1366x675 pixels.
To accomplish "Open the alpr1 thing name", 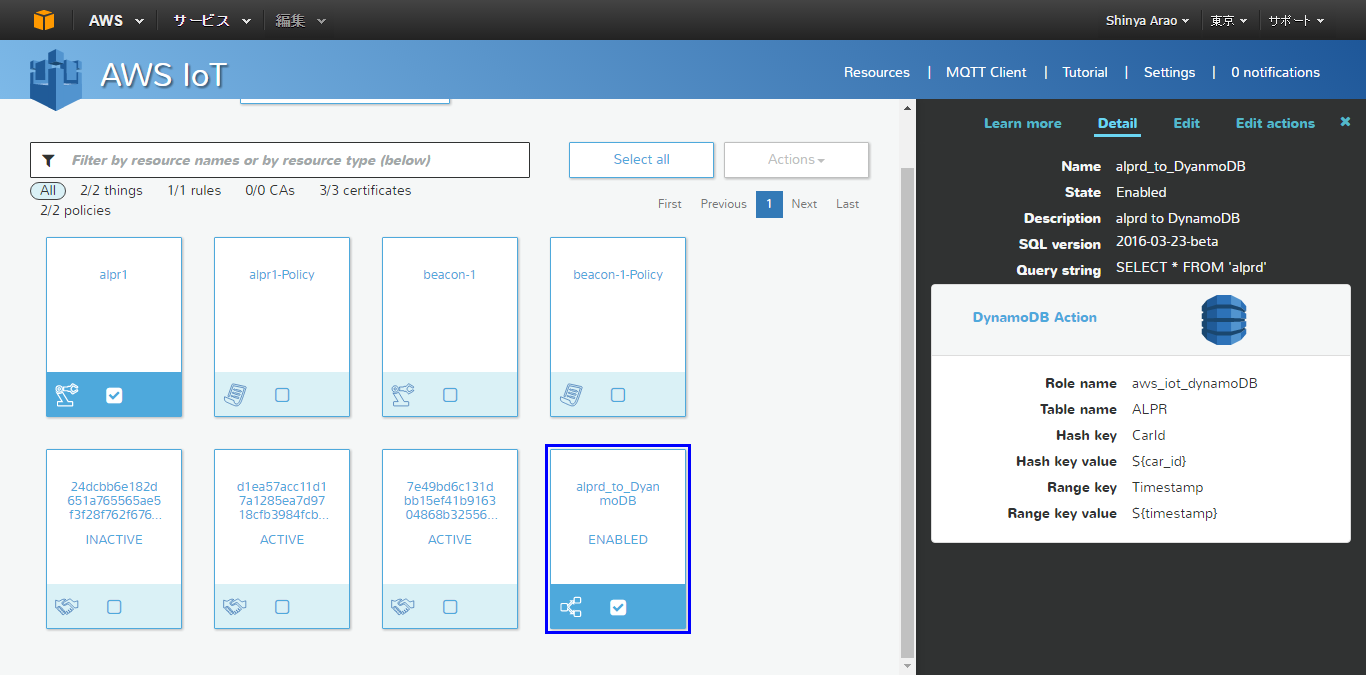I will (x=114, y=274).
